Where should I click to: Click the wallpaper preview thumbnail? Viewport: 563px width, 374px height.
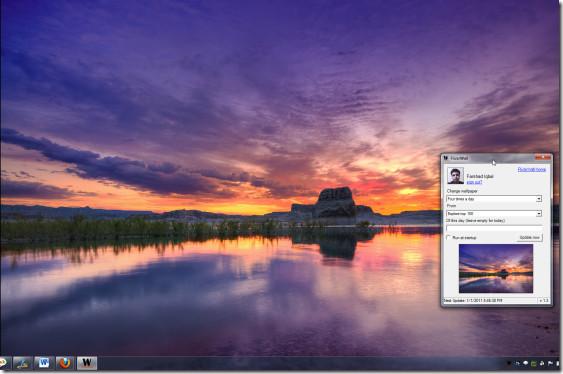496,268
